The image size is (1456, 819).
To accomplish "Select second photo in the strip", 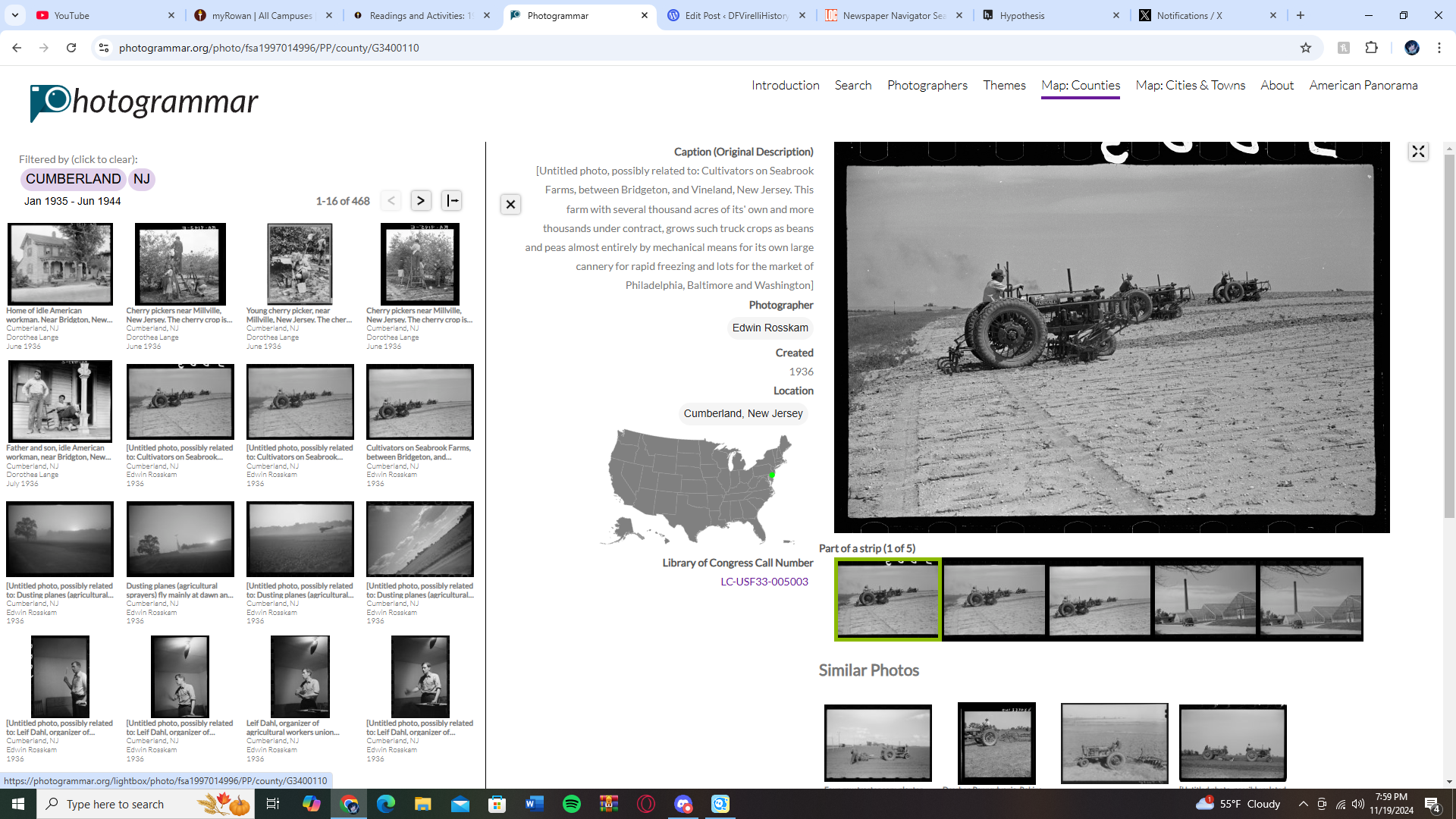I will coord(993,600).
